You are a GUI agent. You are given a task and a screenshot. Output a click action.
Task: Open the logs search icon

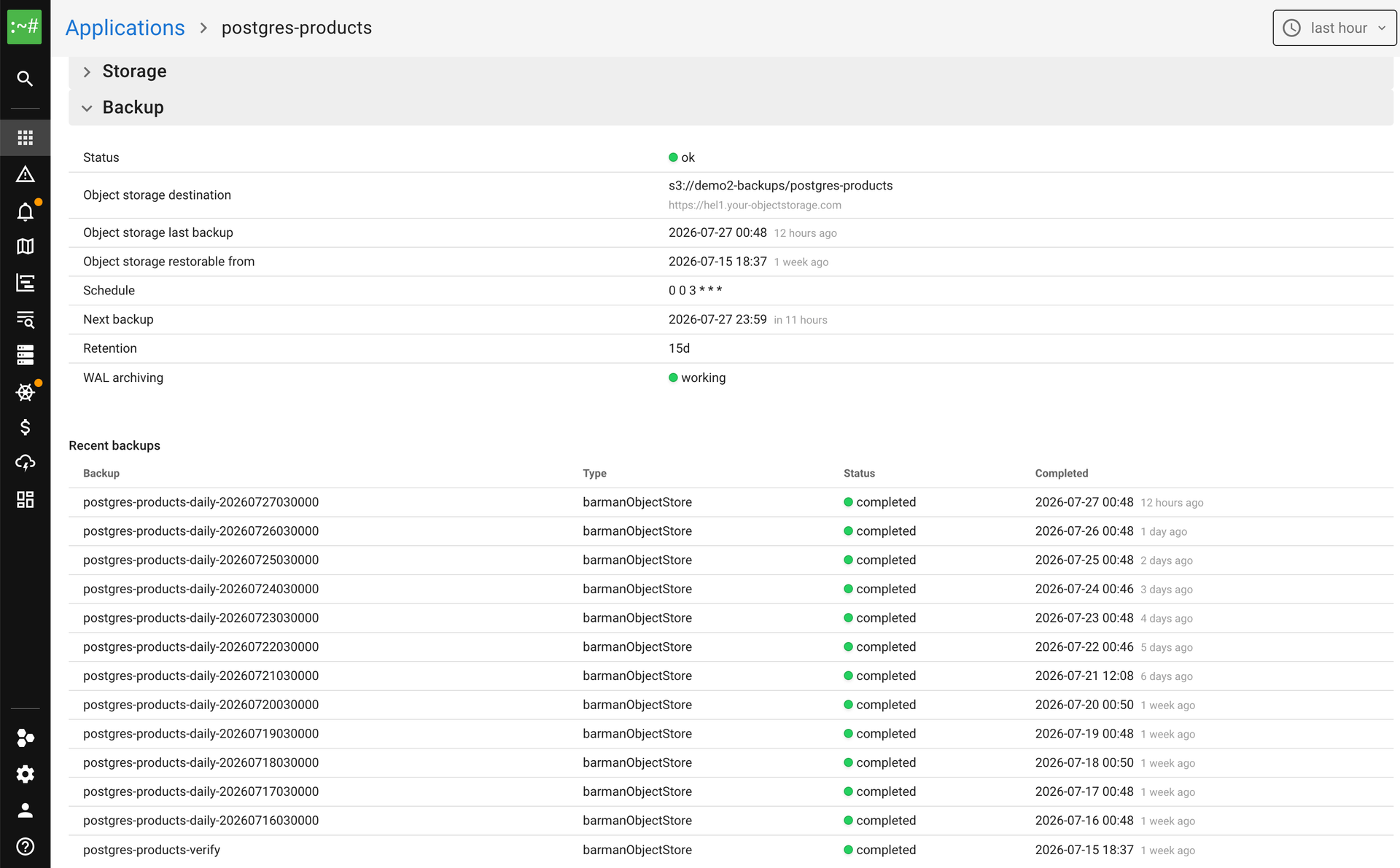point(25,319)
